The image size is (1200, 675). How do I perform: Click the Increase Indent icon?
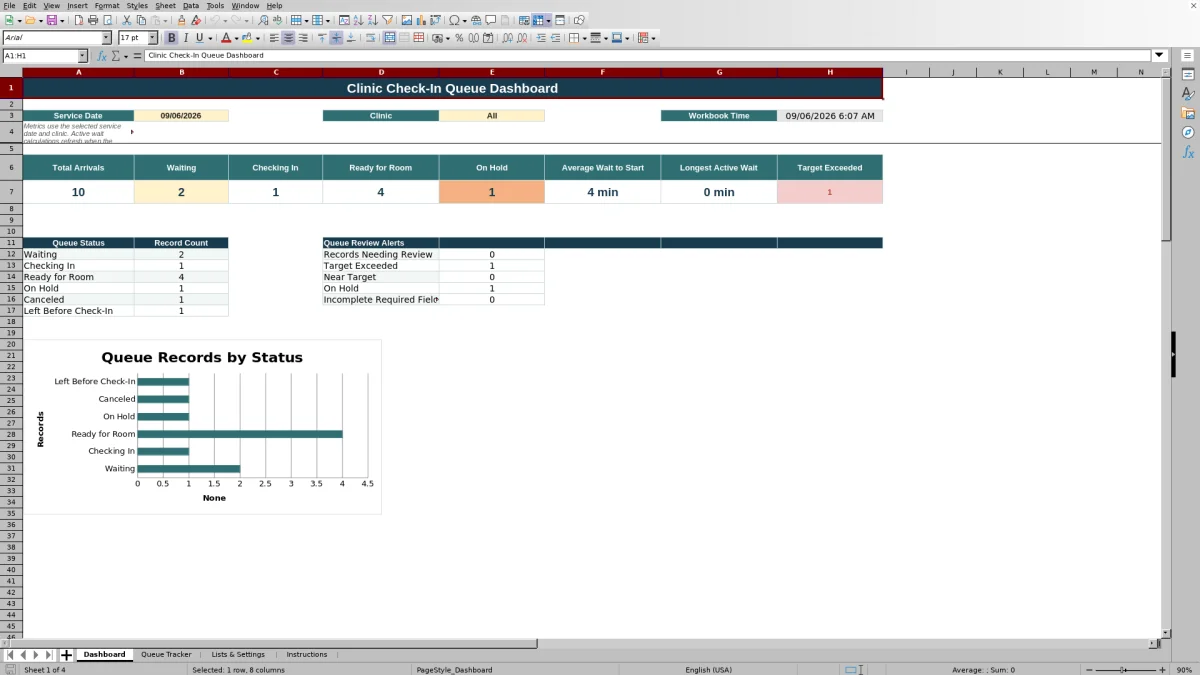pos(541,38)
